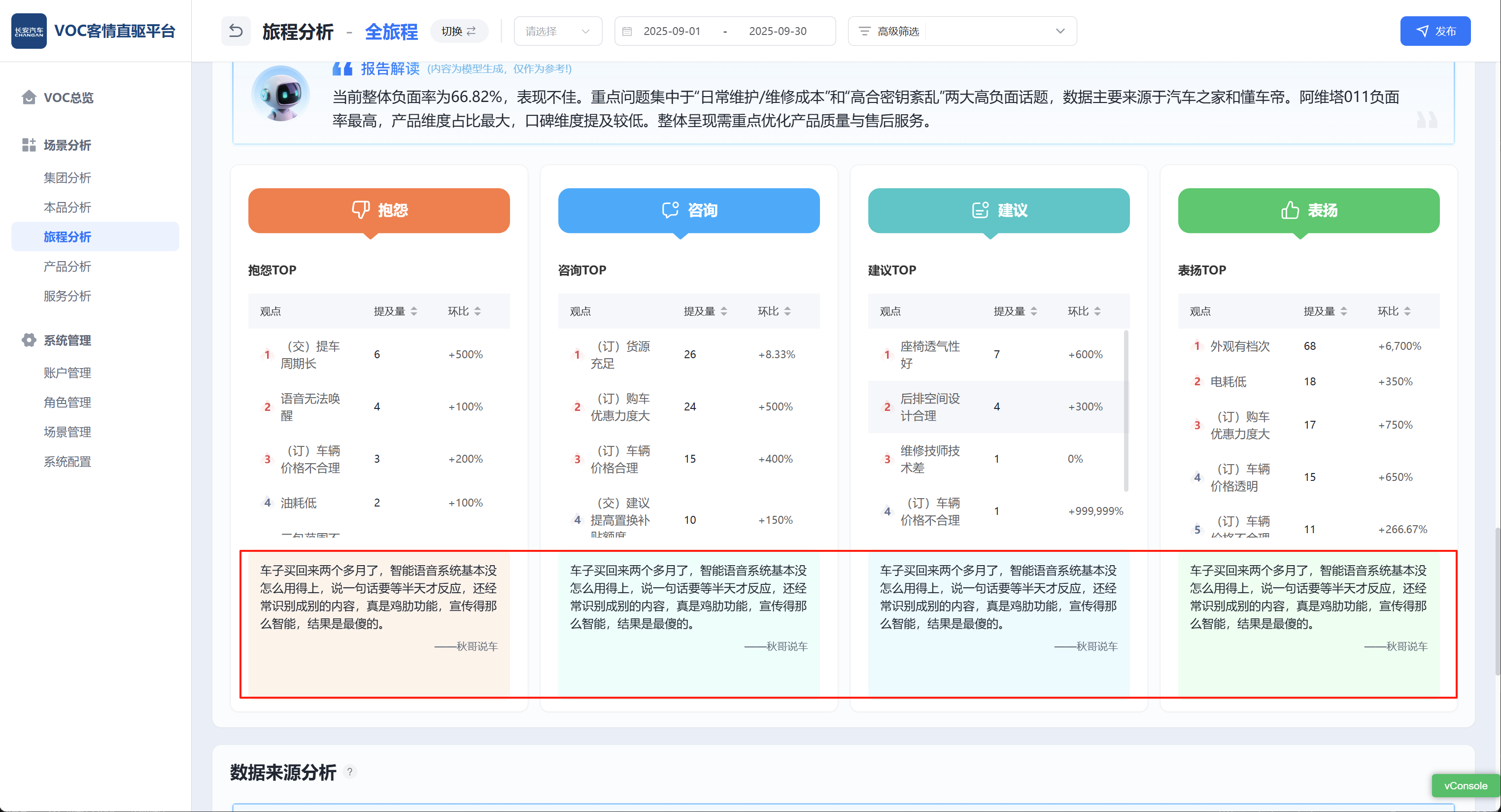Open the 请选择 dropdown
Image resolution: width=1501 pixels, height=812 pixels.
[558, 31]
